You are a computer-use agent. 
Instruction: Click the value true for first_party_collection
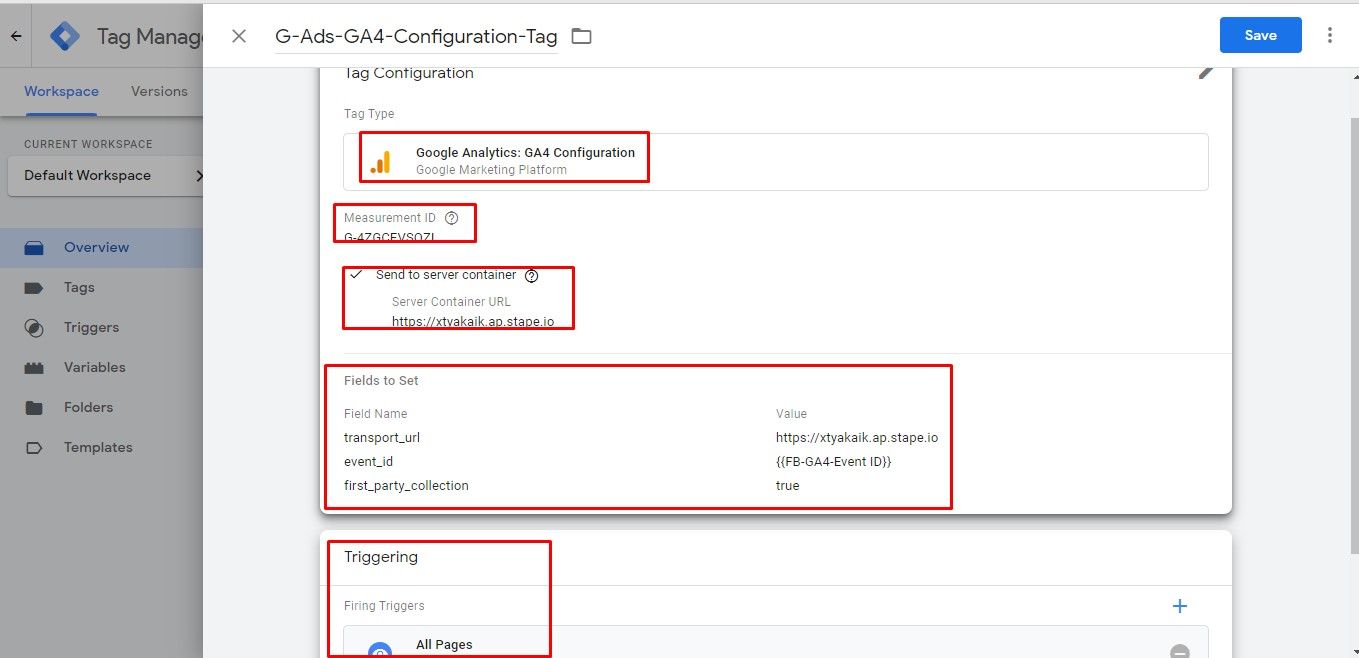tap(788, 485)
